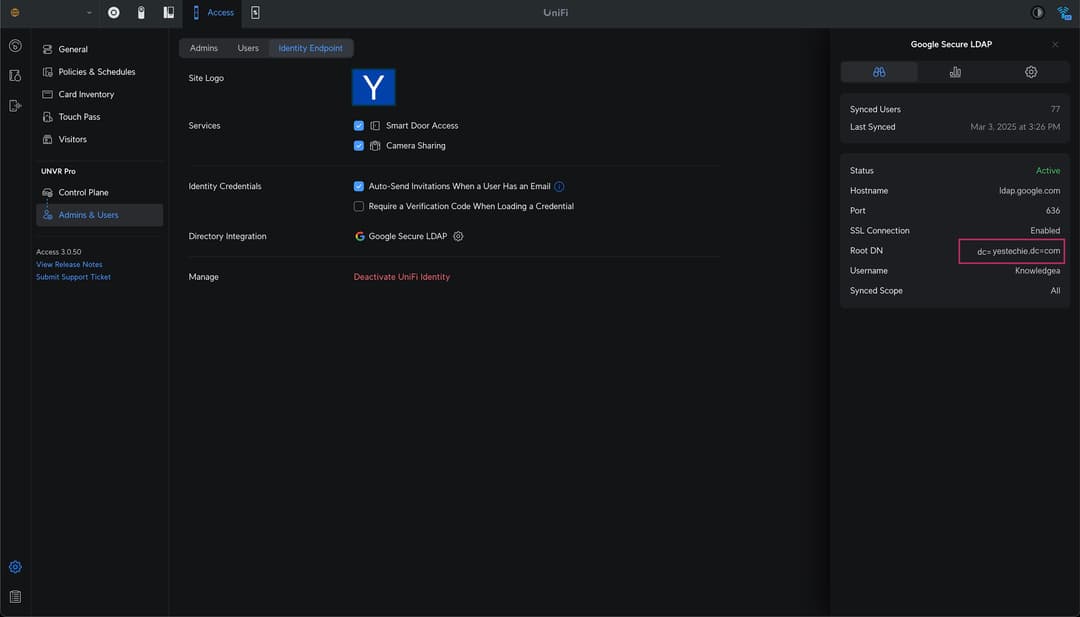Image resolution: width=1080 pixels, height=617 pixels.
Task: Open the exit-door icon in the left rail
Action: click(15, 105)
